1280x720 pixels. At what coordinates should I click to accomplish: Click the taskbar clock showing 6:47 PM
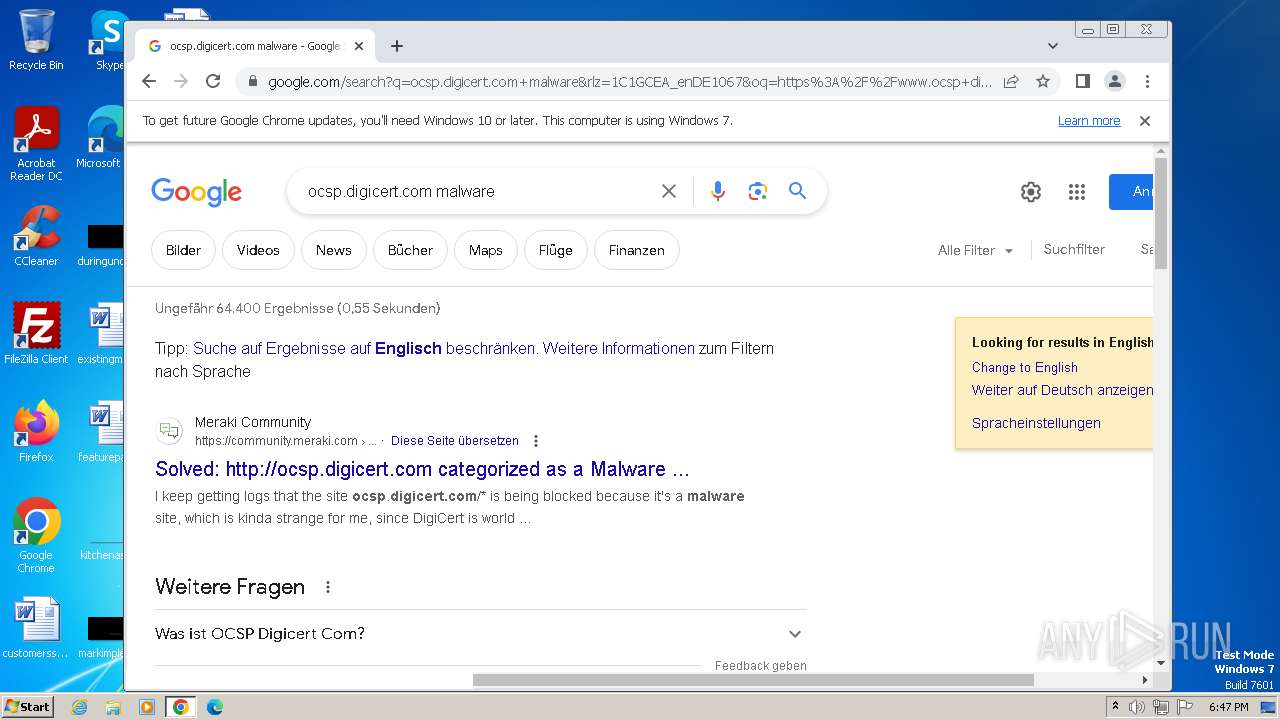click(1229, 707)
